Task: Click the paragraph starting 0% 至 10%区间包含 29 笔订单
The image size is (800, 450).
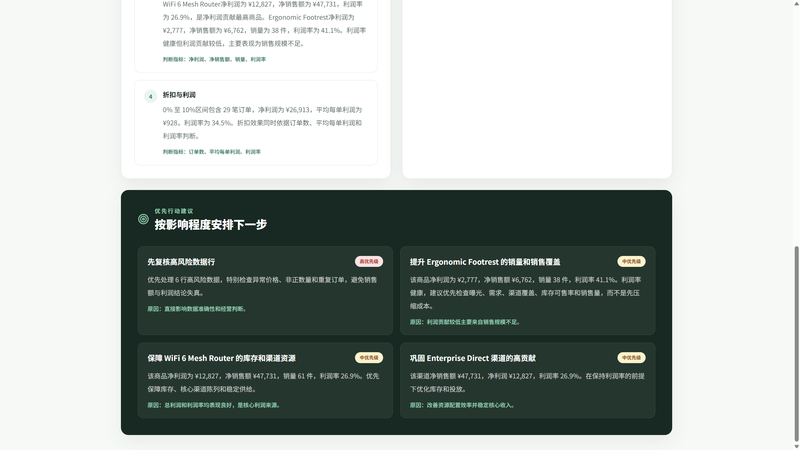Action: click(263, 123)
